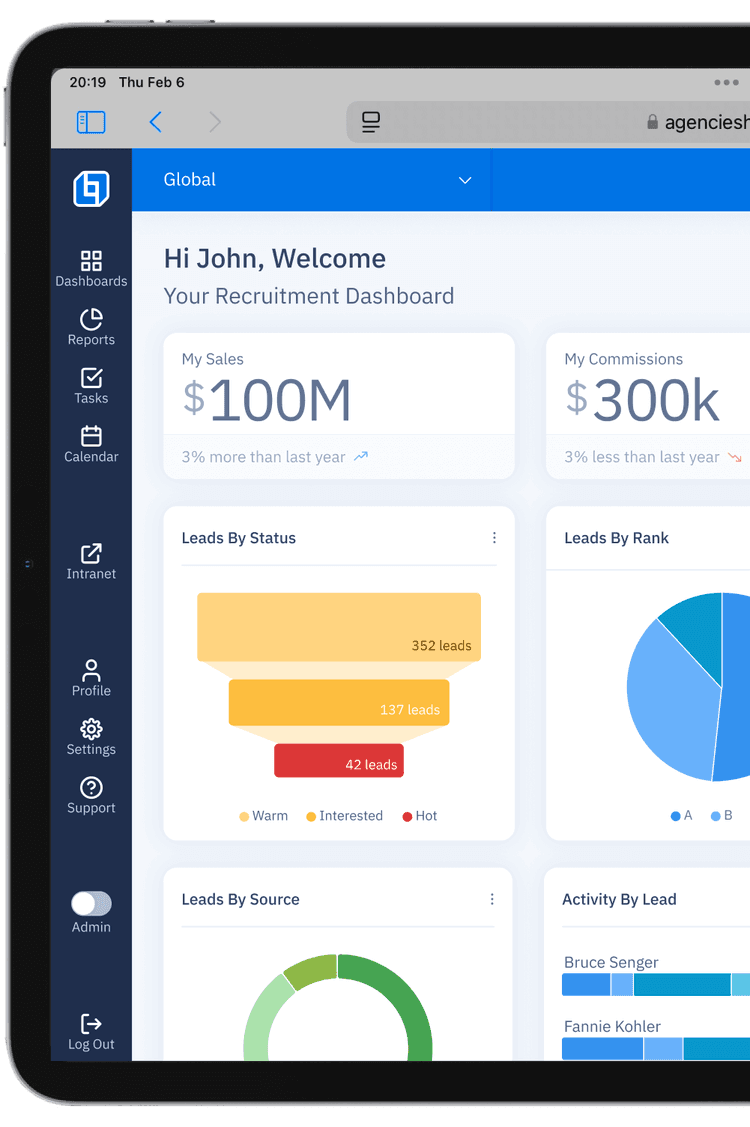Go to Tasks in the sidebar
The height and width of the screenshot is (1127, 750).
click(91, 379)
